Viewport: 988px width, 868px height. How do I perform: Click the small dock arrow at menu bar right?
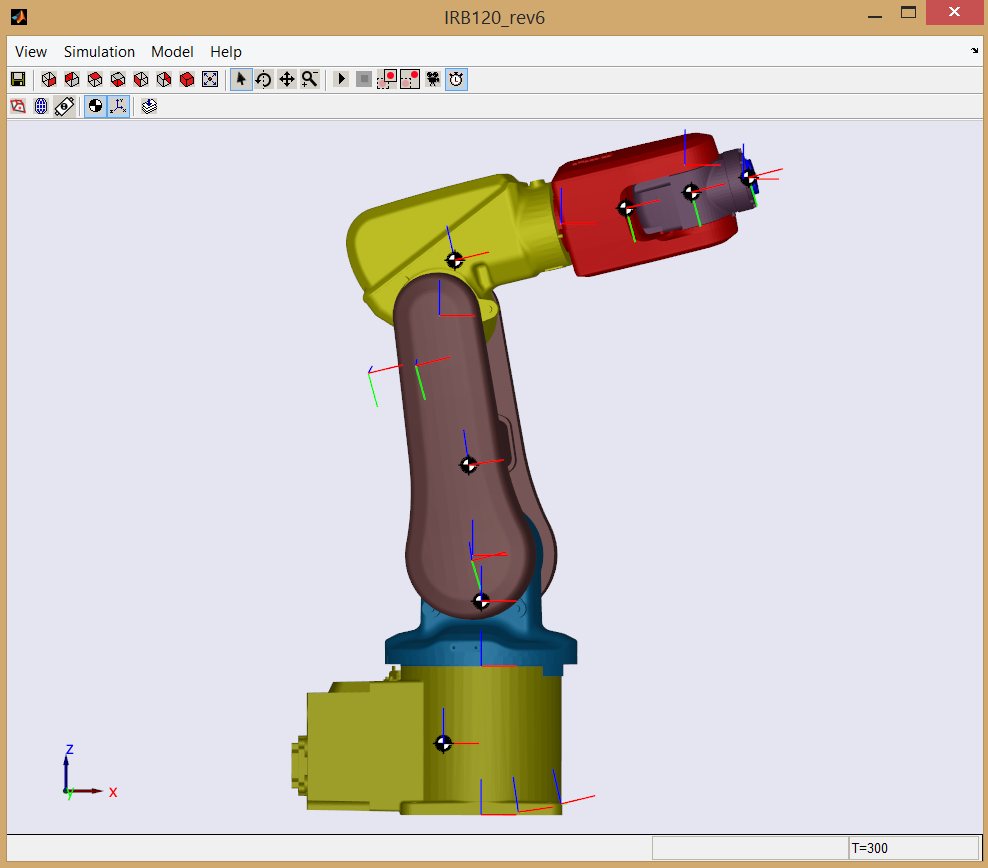point(974,50)
